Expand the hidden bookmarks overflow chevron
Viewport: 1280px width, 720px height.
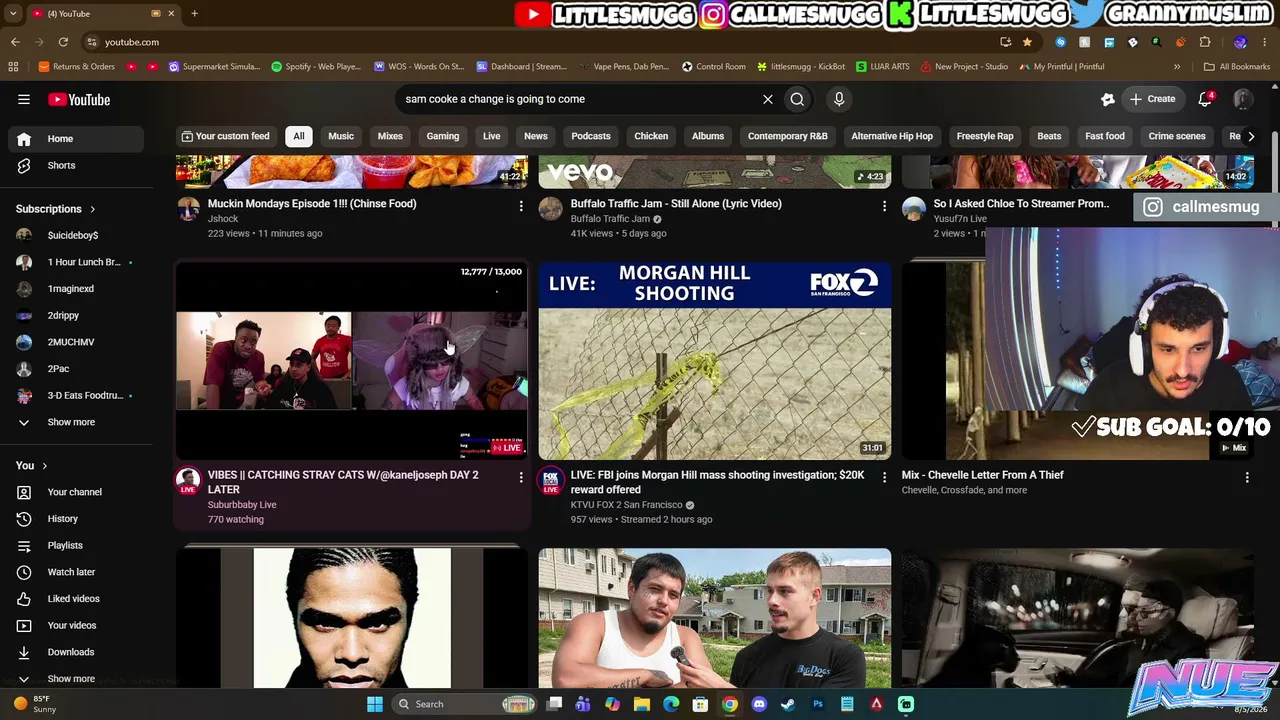tap(1177, 66)
